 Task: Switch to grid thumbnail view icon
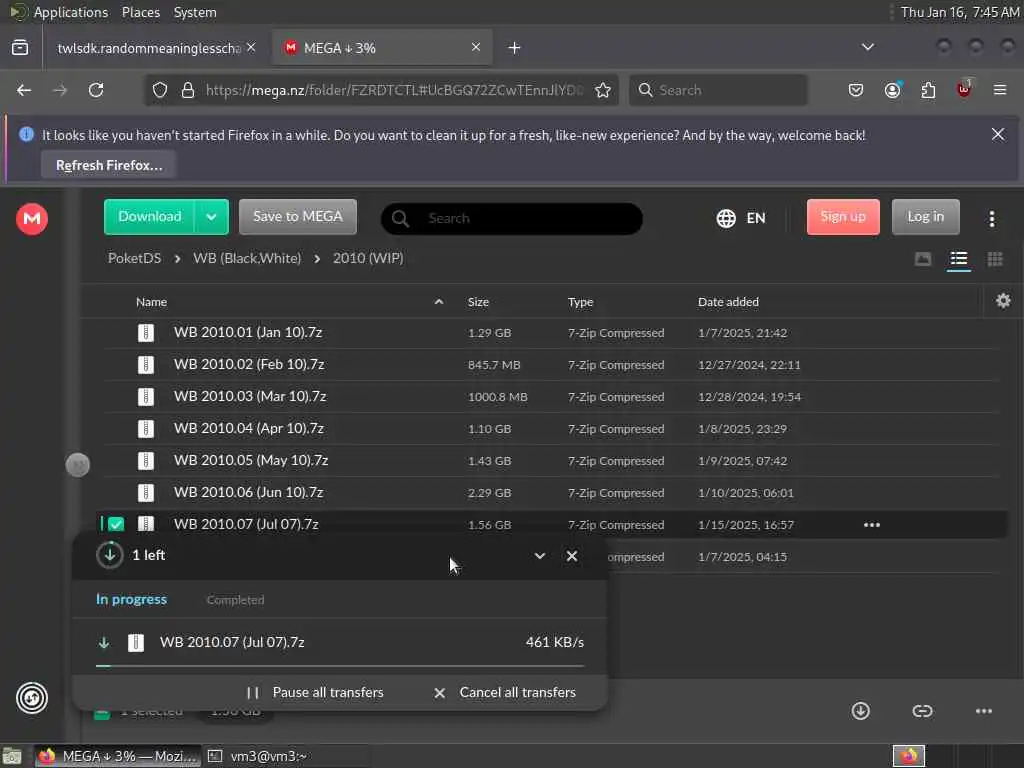995,259
